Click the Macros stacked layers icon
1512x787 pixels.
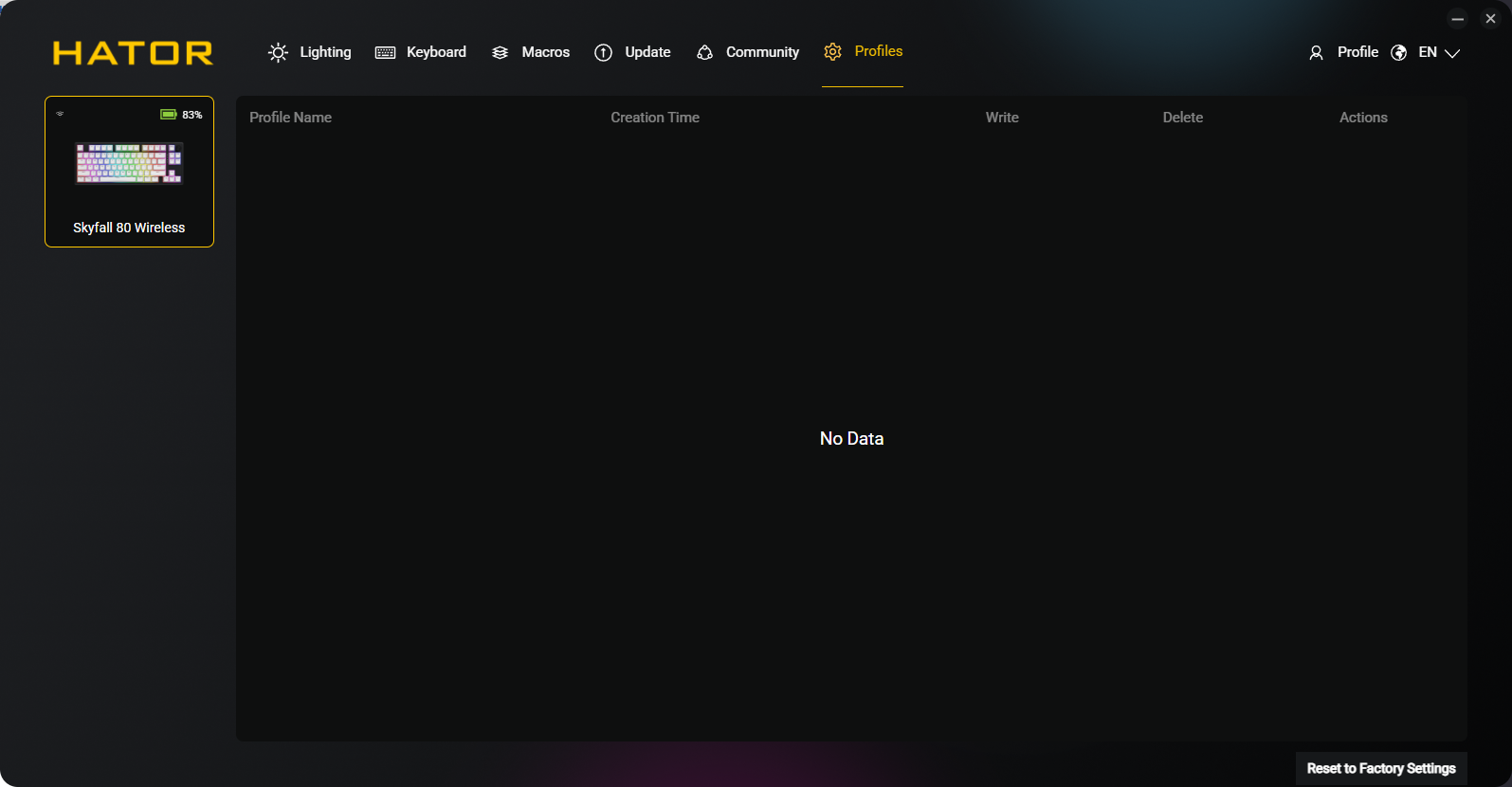click(x=501, y=53)
